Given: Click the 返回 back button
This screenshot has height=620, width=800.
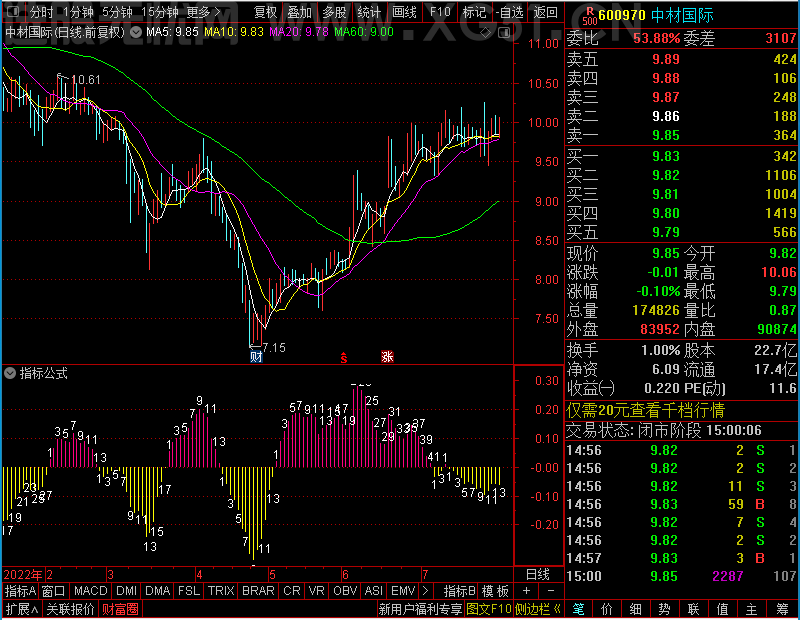Looking at the screenshot, I should [x=545, y=12].
